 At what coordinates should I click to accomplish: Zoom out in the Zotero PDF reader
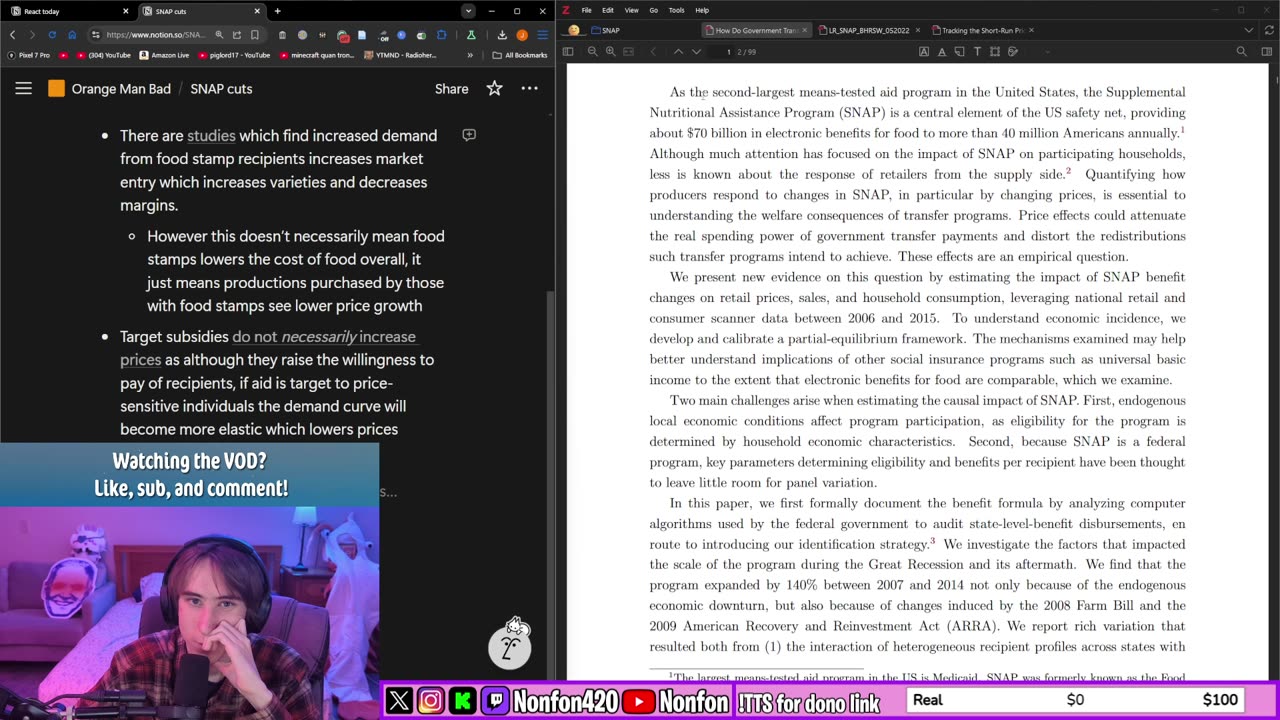click(x=592, y=51)
